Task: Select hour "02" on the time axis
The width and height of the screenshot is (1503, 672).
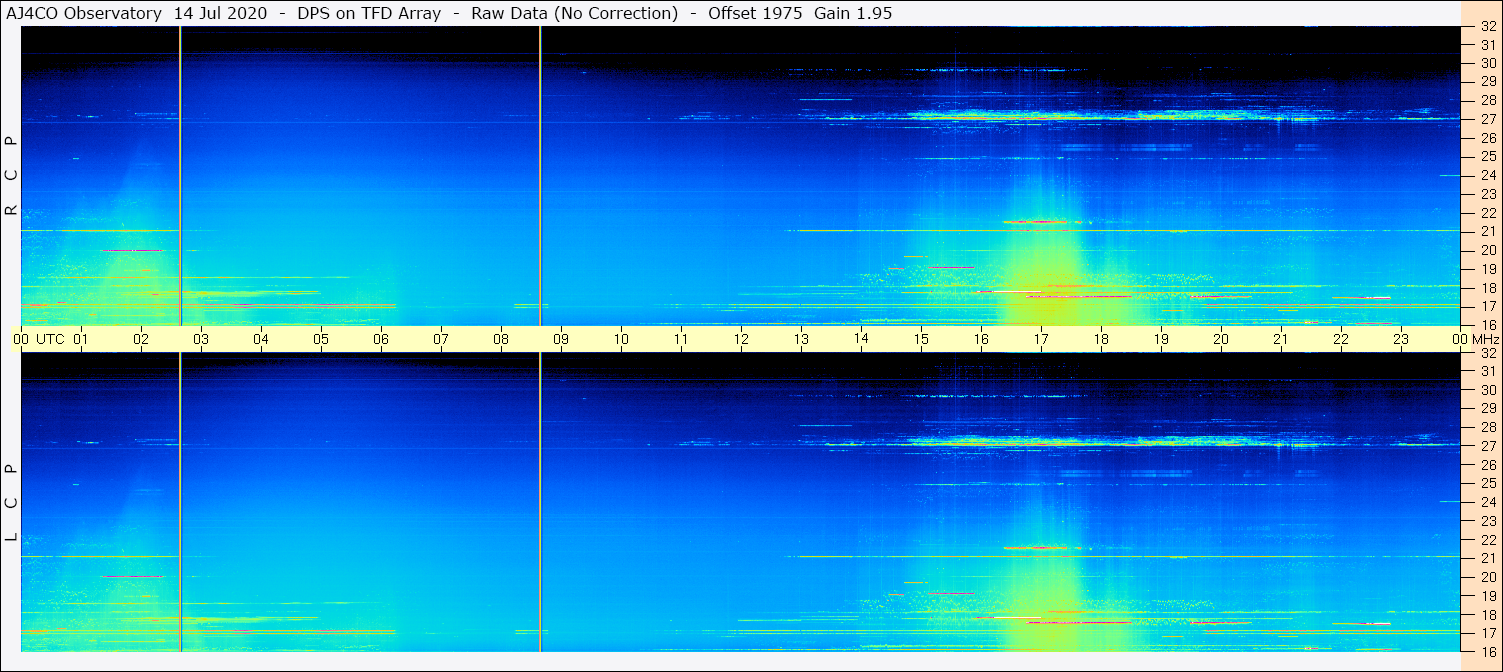Action: [141, 339]
